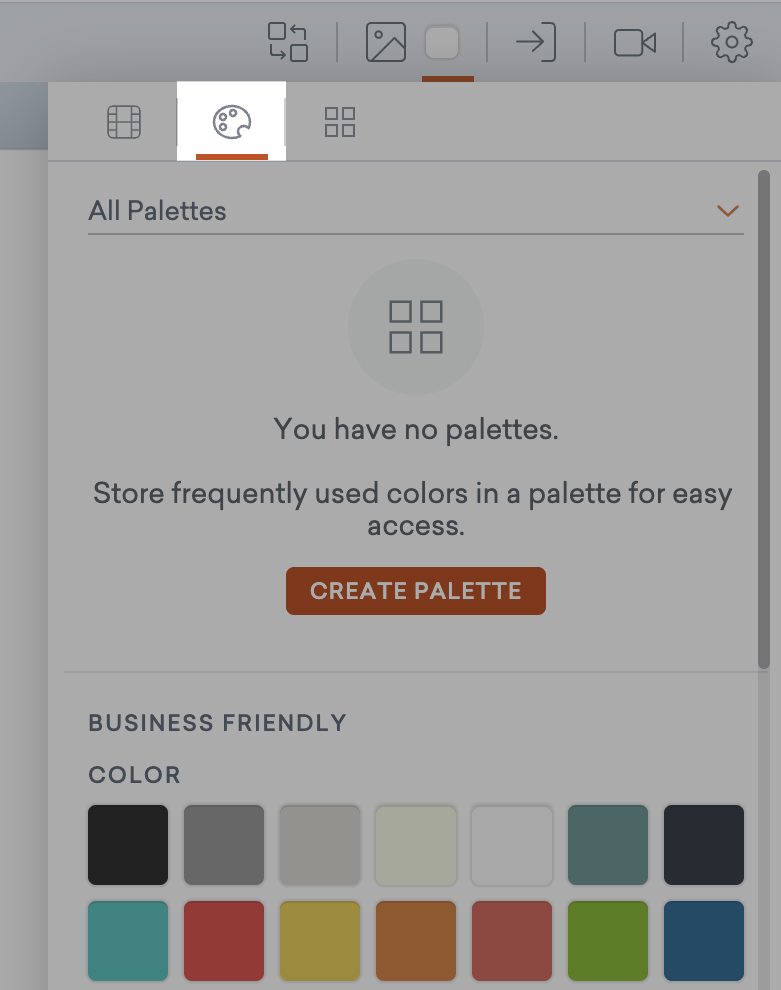Switch to the layouts tab
Viewport: 781px width, 990px height.
pyautogui.click(x=339, y=122)
